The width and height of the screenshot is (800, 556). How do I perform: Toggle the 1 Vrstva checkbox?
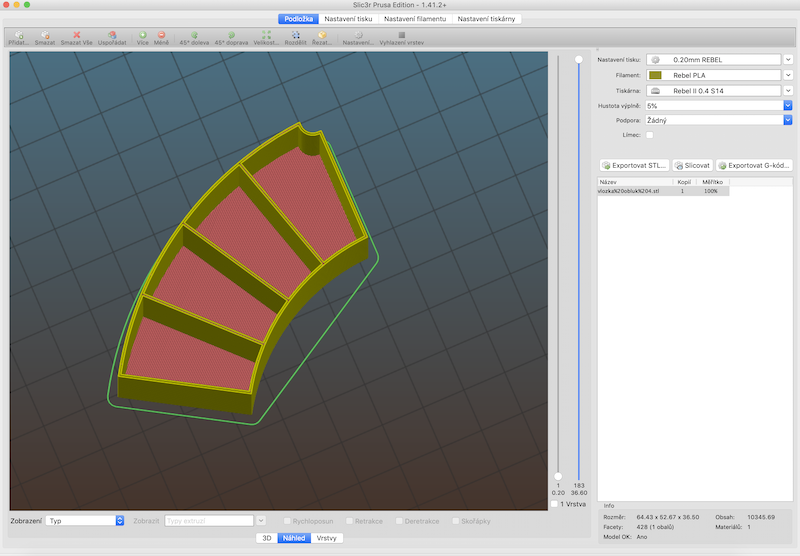[x=555, y=505]
